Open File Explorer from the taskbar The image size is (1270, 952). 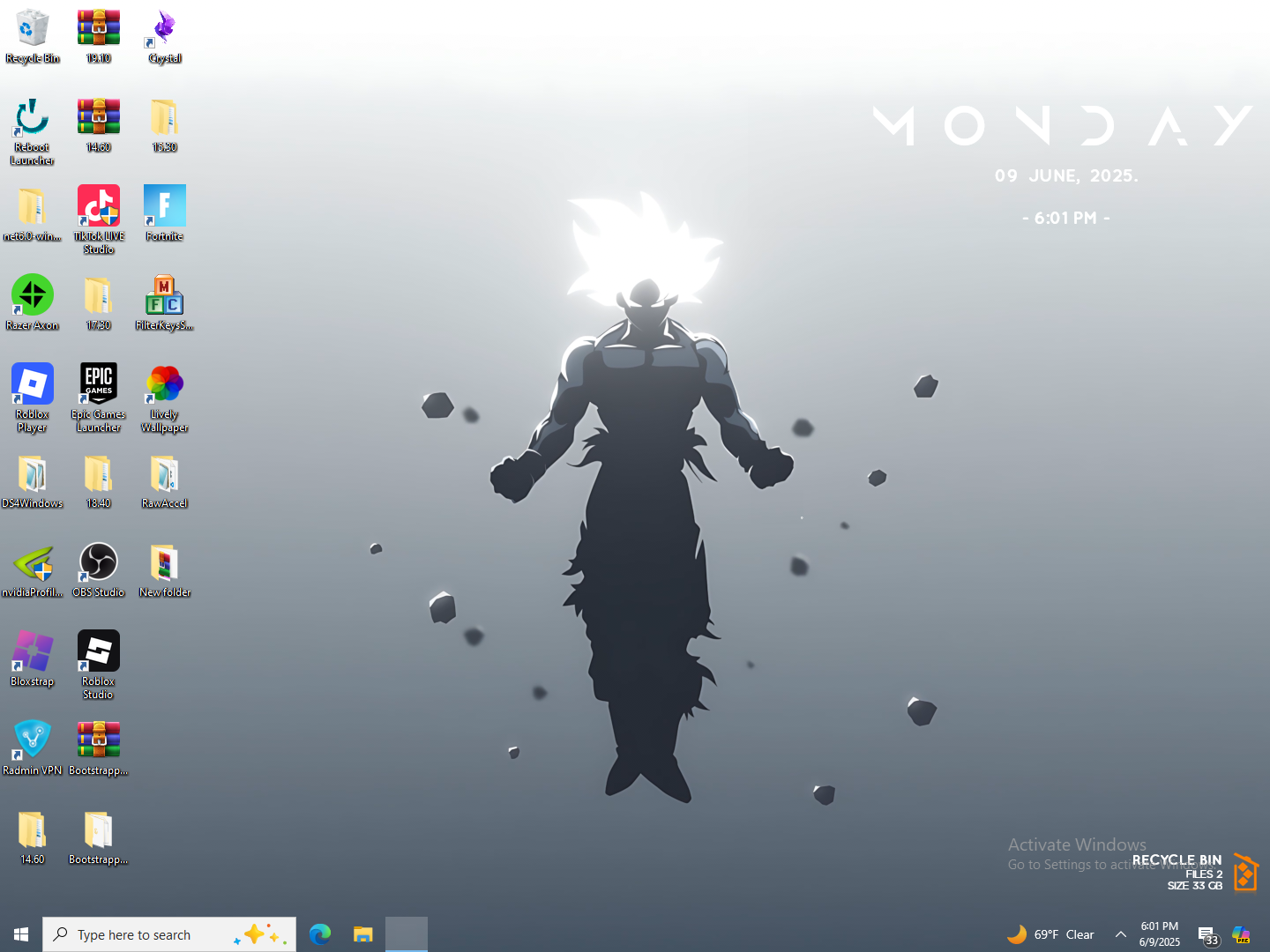(363, 934)
